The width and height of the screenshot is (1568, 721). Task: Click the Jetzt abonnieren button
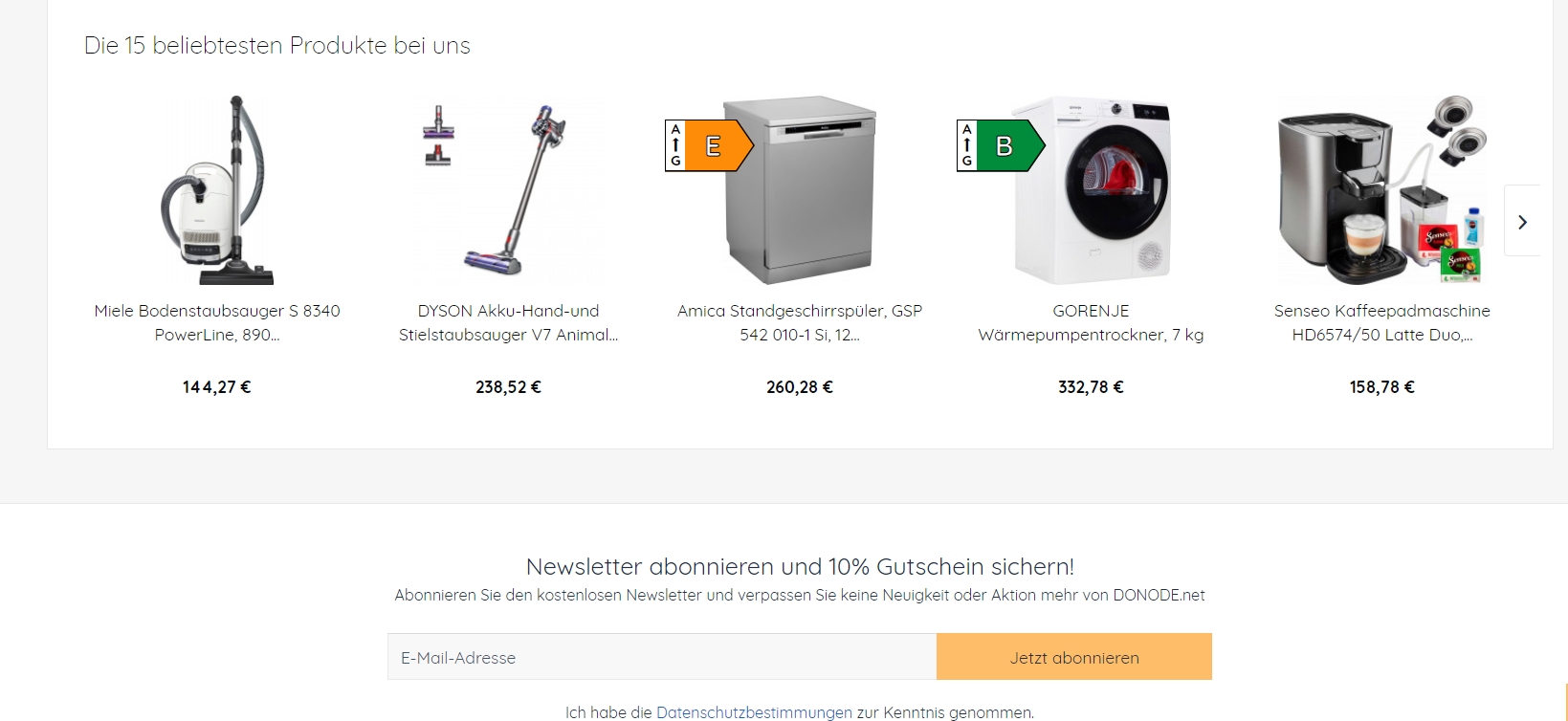[1074, 657]
